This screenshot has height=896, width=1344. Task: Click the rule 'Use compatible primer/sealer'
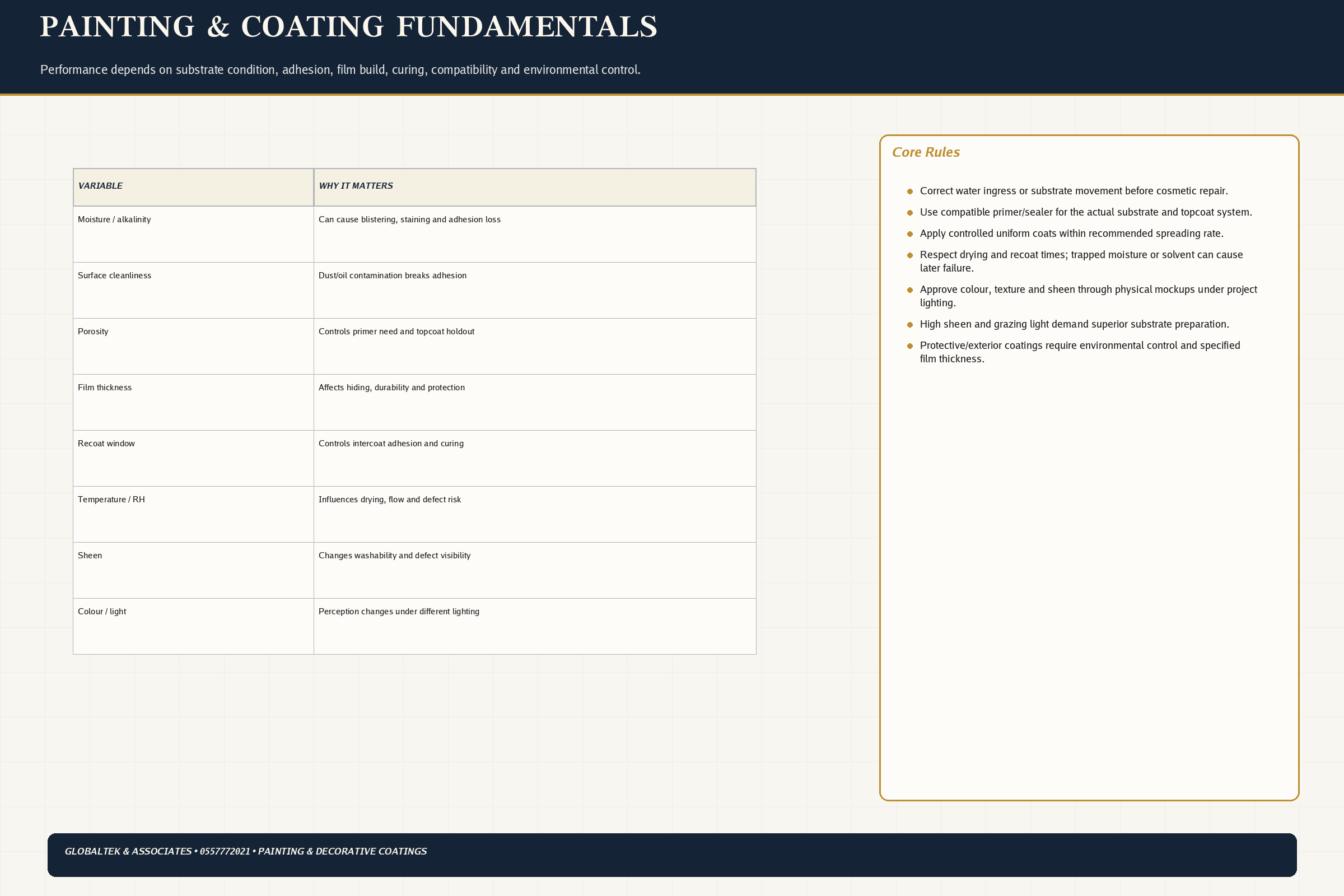[1086, 212]
